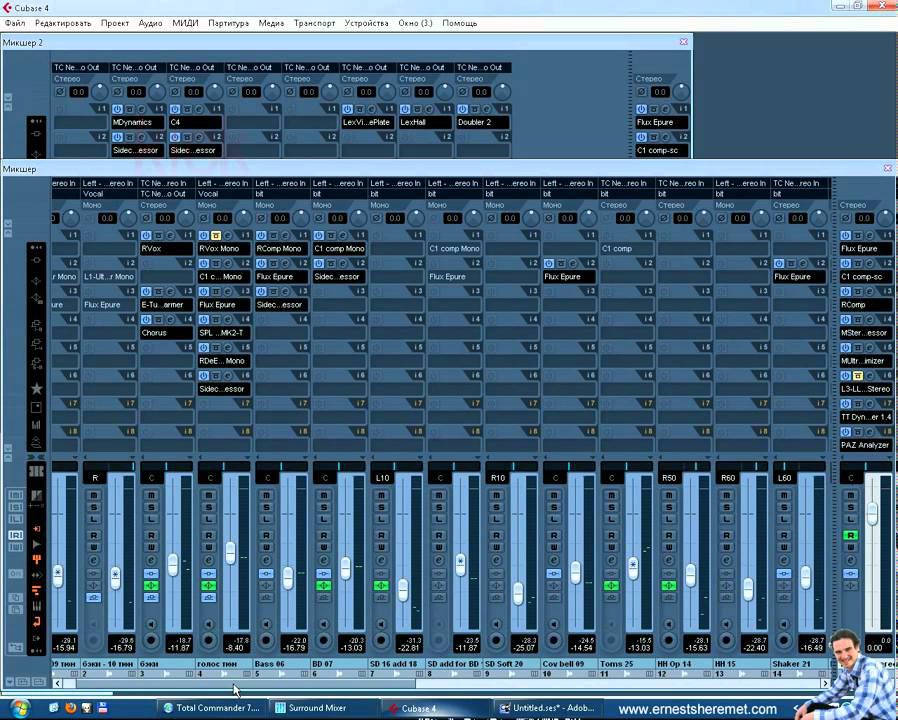The width and height of the screenshot is (898, 720).
Task: Click volume fader handle of BD 07 channel
Action: [345, 568]
